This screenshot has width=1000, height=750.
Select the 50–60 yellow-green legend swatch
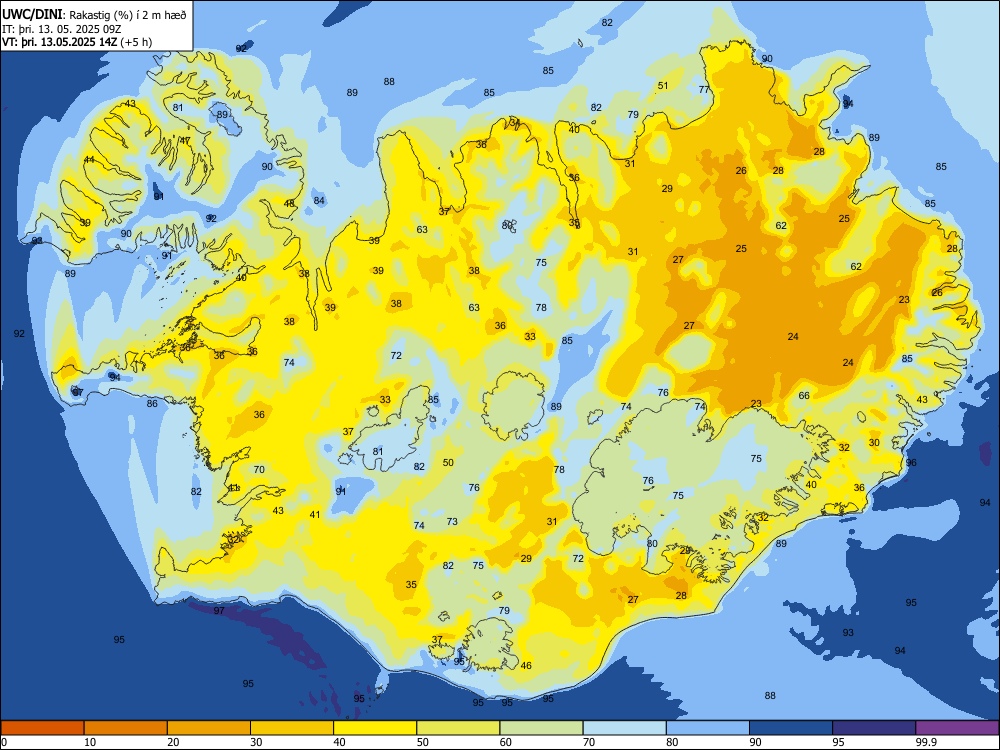click(459, 728)
